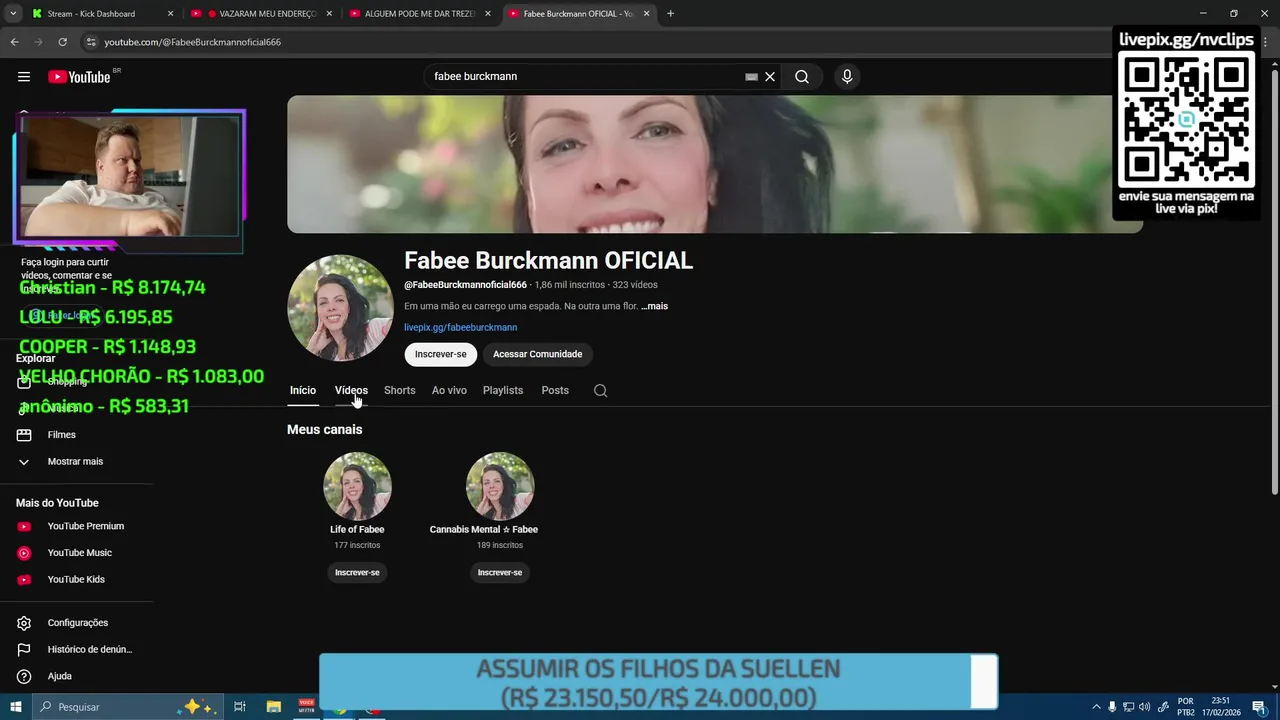1280x720 pixels.
Task: Click the '1,86 mil inscritos' text
Action: (x=570, y=285)
